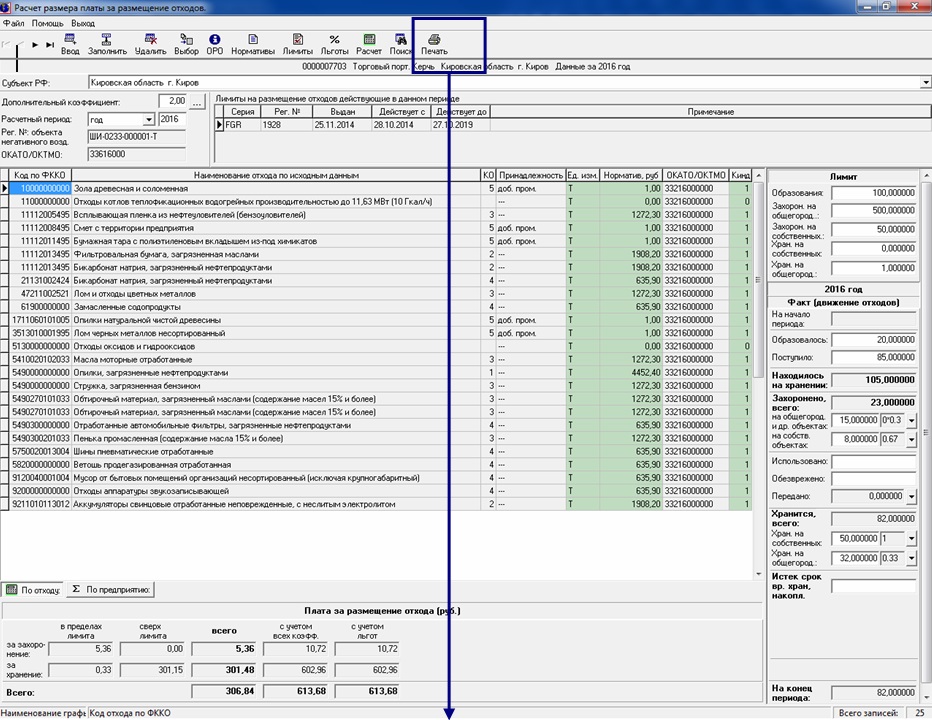
Task: Click the Заполнить toolbar icon
Action: coord(107,42)
